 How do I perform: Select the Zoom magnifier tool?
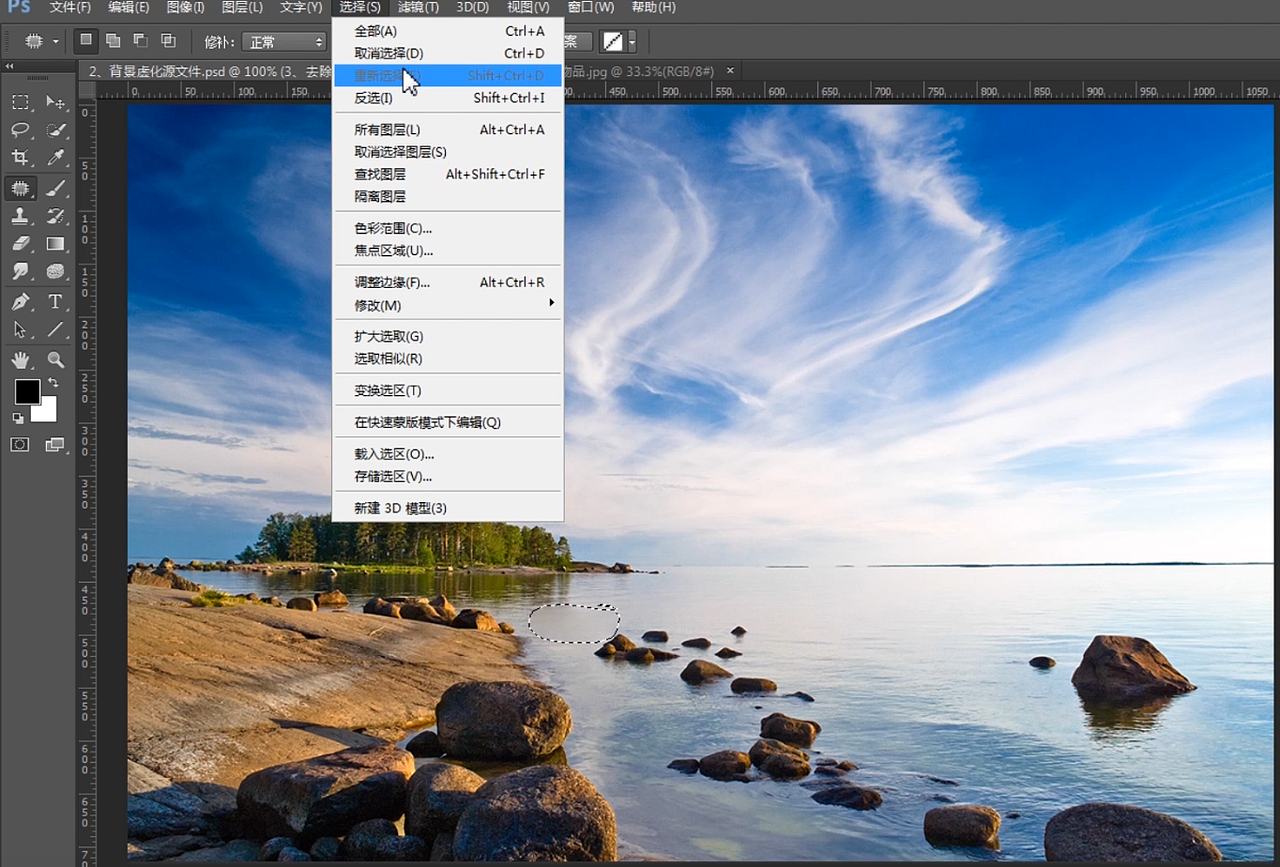[56, 359]
